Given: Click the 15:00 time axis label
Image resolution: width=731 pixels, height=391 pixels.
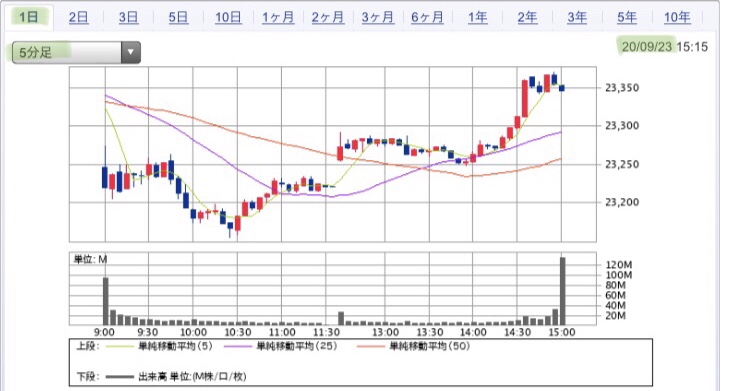Looking at the screenshot, I should tap(562, 332).
